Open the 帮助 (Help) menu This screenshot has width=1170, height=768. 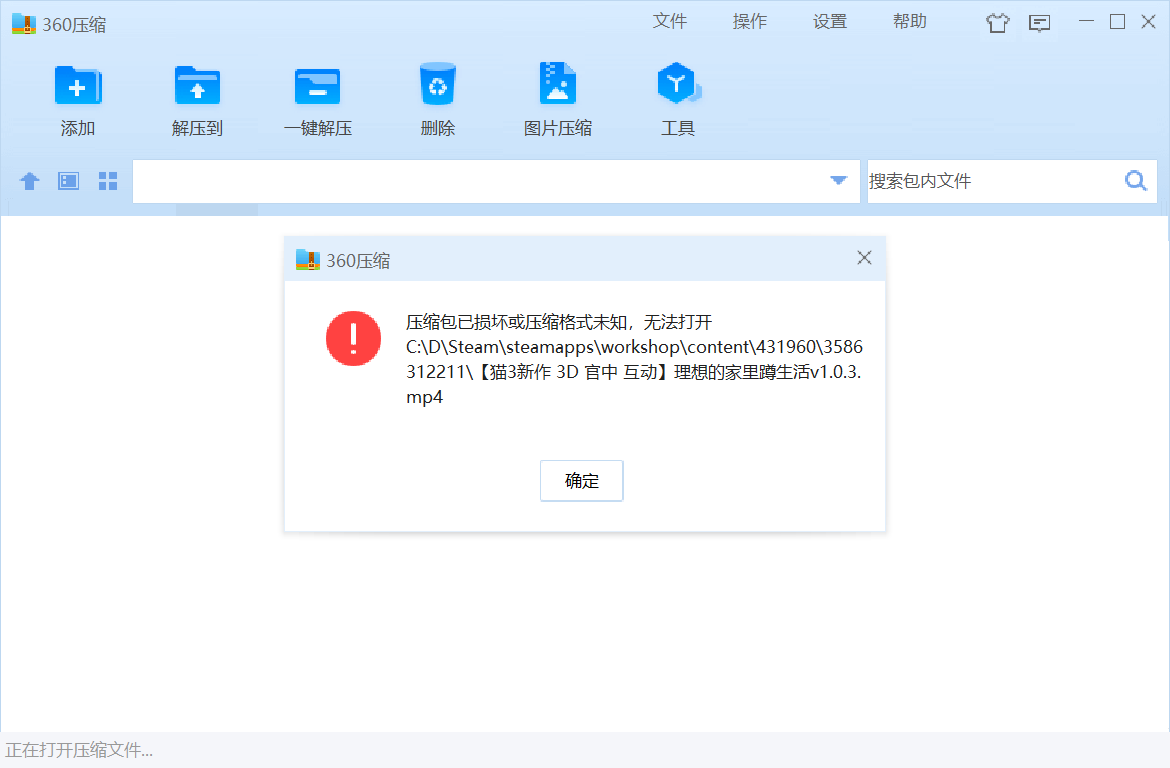910,22
